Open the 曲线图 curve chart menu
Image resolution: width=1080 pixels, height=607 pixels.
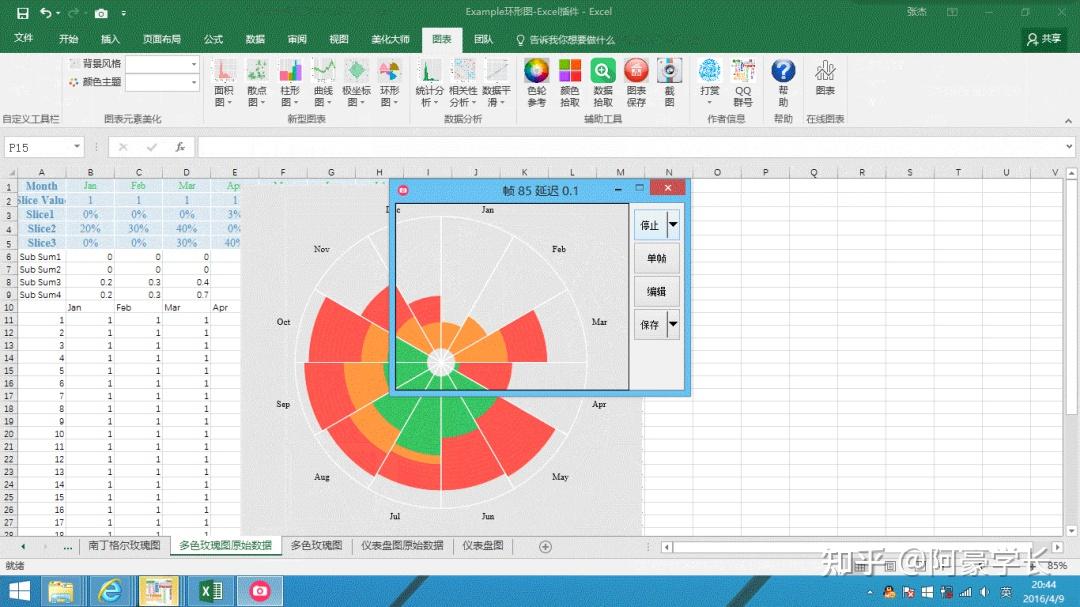(x=323, y=83)
